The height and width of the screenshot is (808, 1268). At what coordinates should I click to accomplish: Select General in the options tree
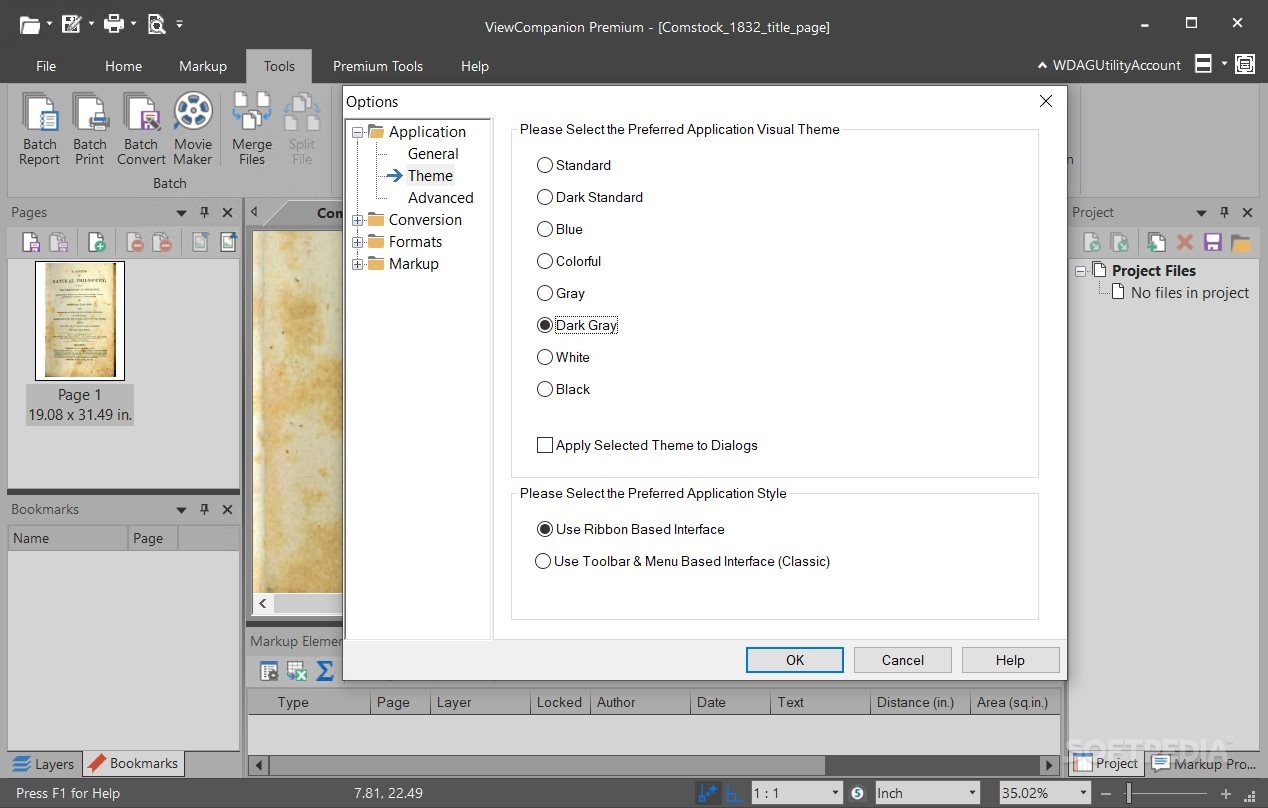pyautogui.click(x=433, y=154)
